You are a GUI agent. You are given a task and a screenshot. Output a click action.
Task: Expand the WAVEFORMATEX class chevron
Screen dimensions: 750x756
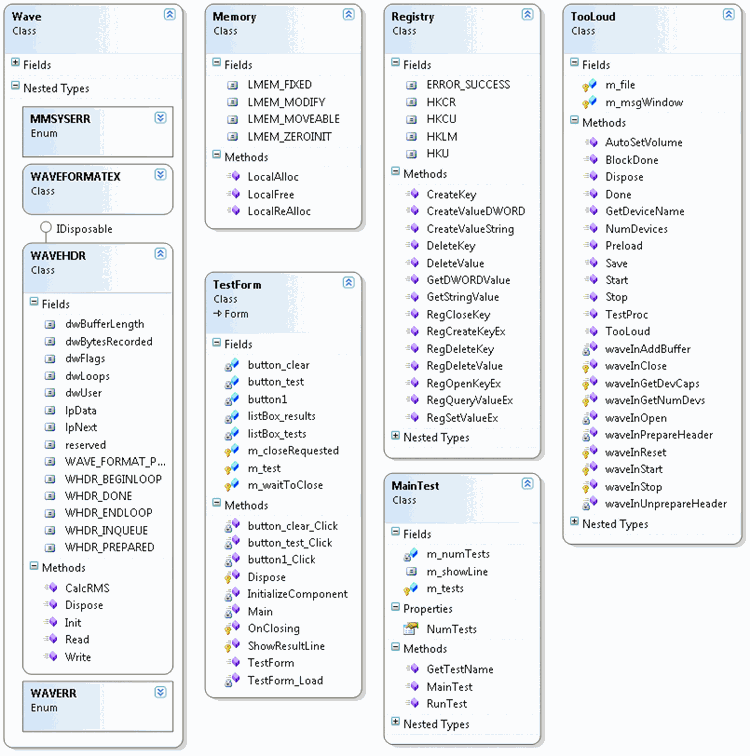click(161, 175)
